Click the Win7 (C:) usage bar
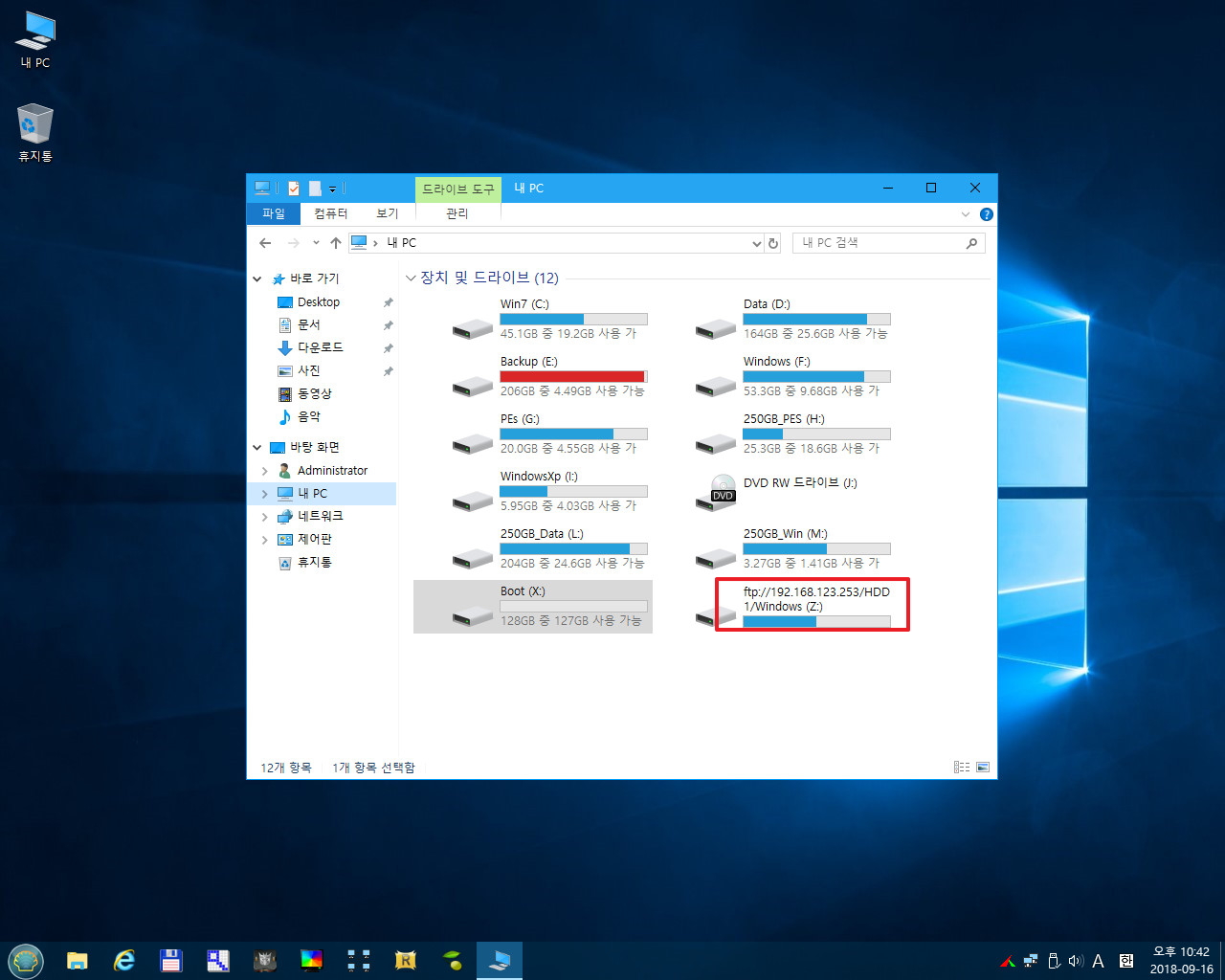1225x980 pixels. (573, 319)
